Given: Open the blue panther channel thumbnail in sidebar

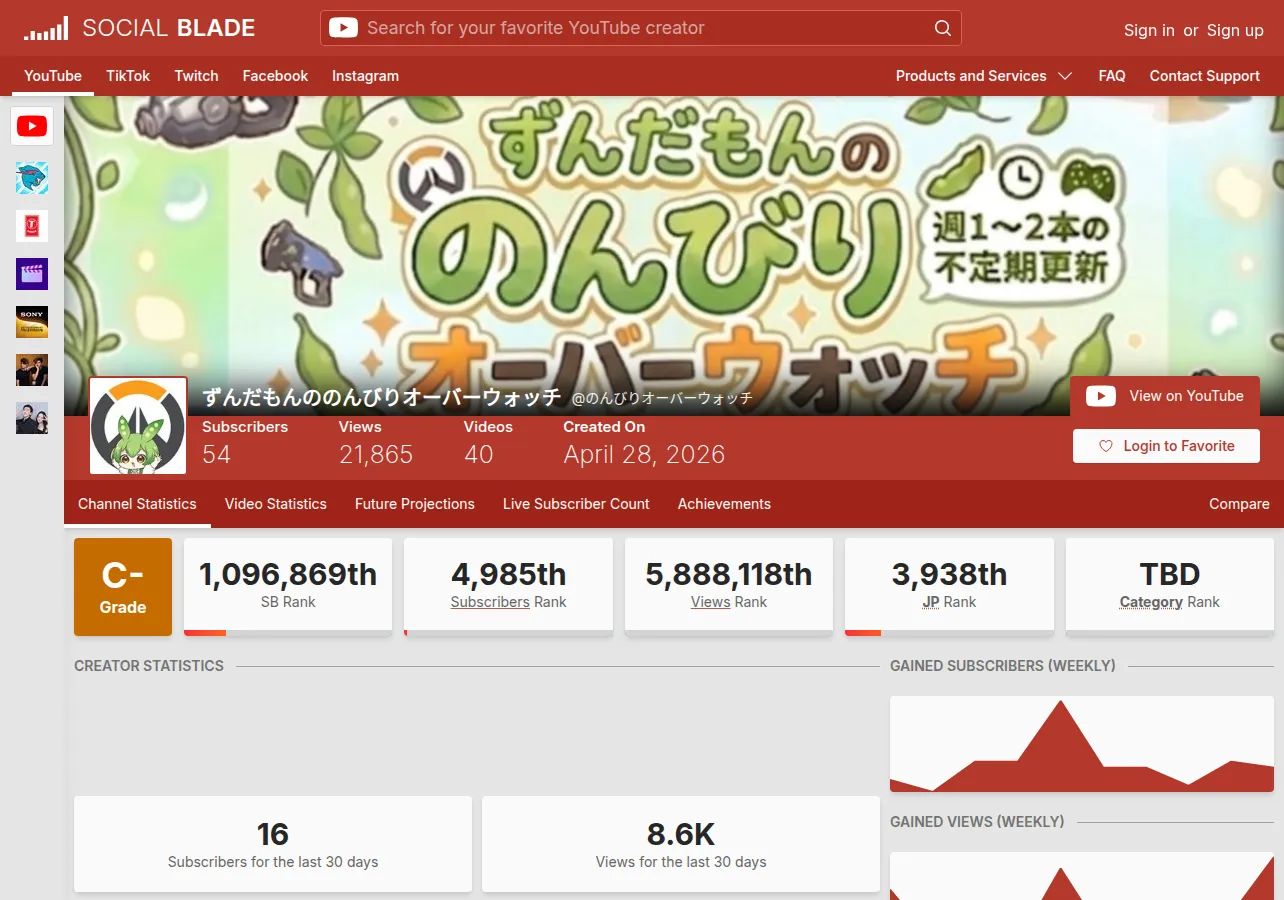Looking at the screenshot, I should [32, 178].
